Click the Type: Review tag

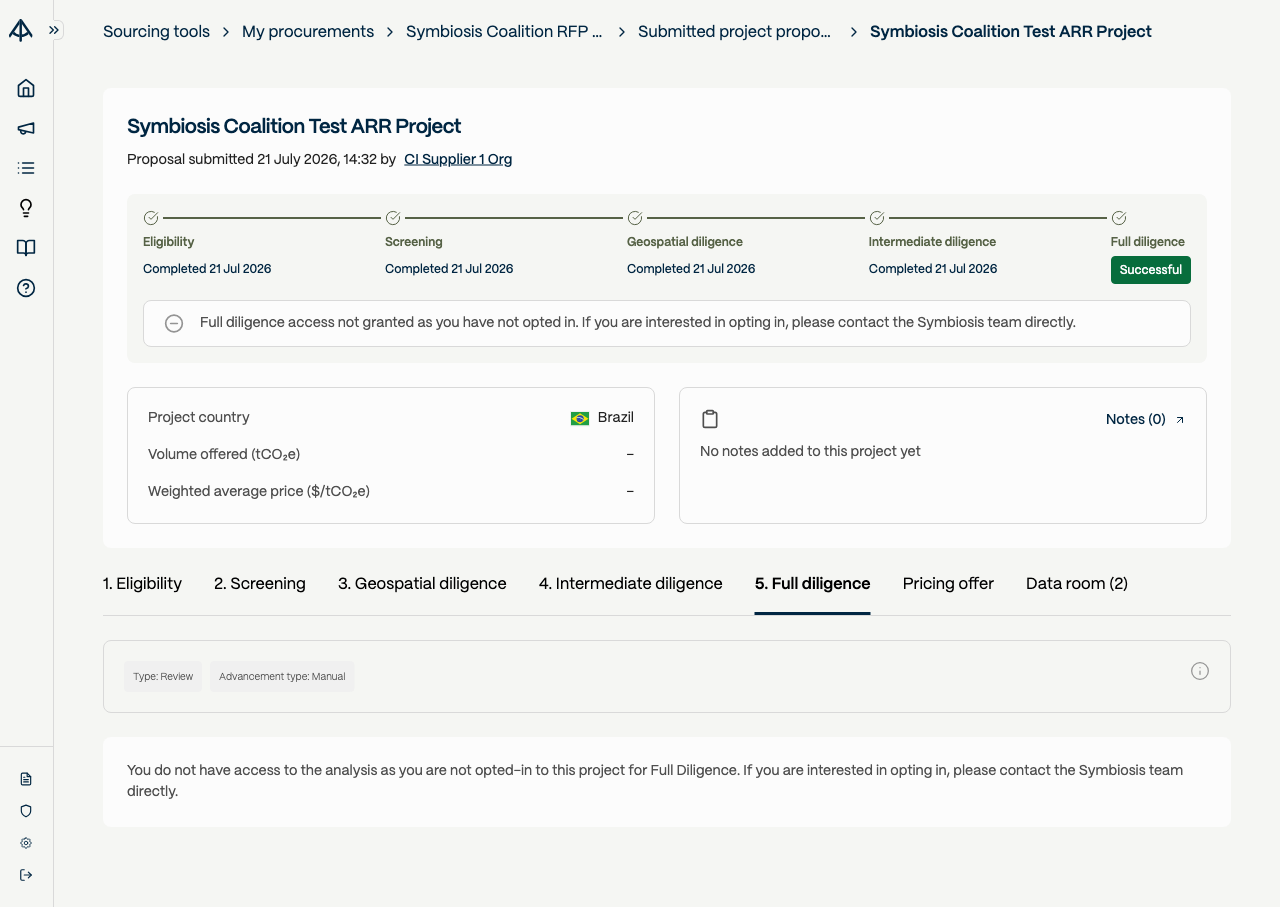coord(163,677)
